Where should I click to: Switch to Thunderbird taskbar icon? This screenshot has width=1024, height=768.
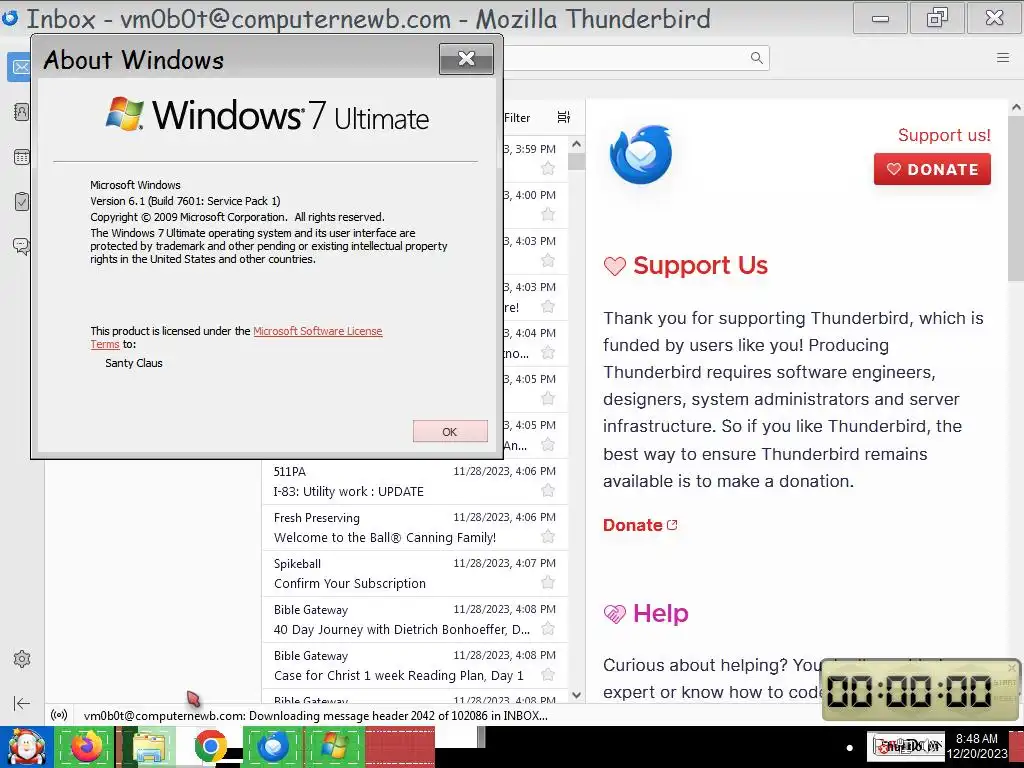[272, 746]
